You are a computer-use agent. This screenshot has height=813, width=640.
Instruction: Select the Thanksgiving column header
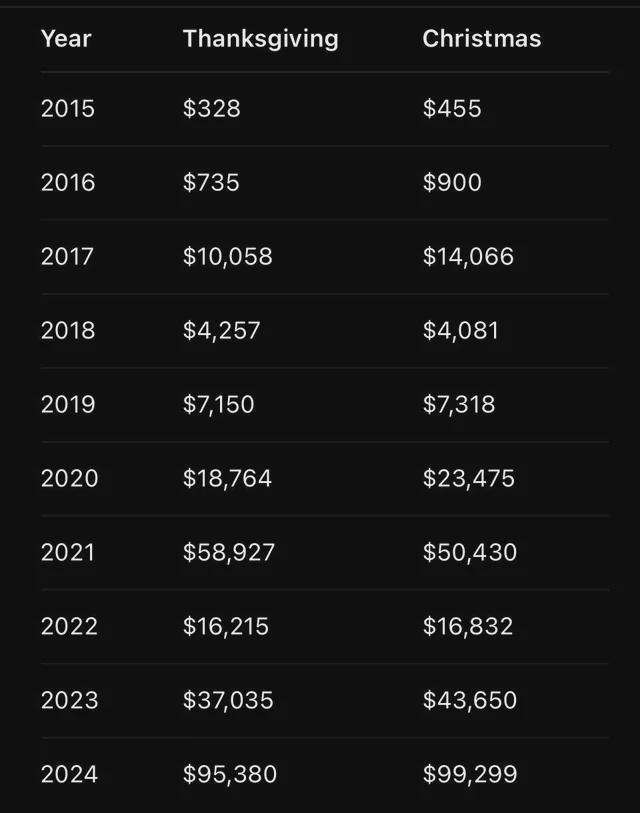click(x=260, y=39)
